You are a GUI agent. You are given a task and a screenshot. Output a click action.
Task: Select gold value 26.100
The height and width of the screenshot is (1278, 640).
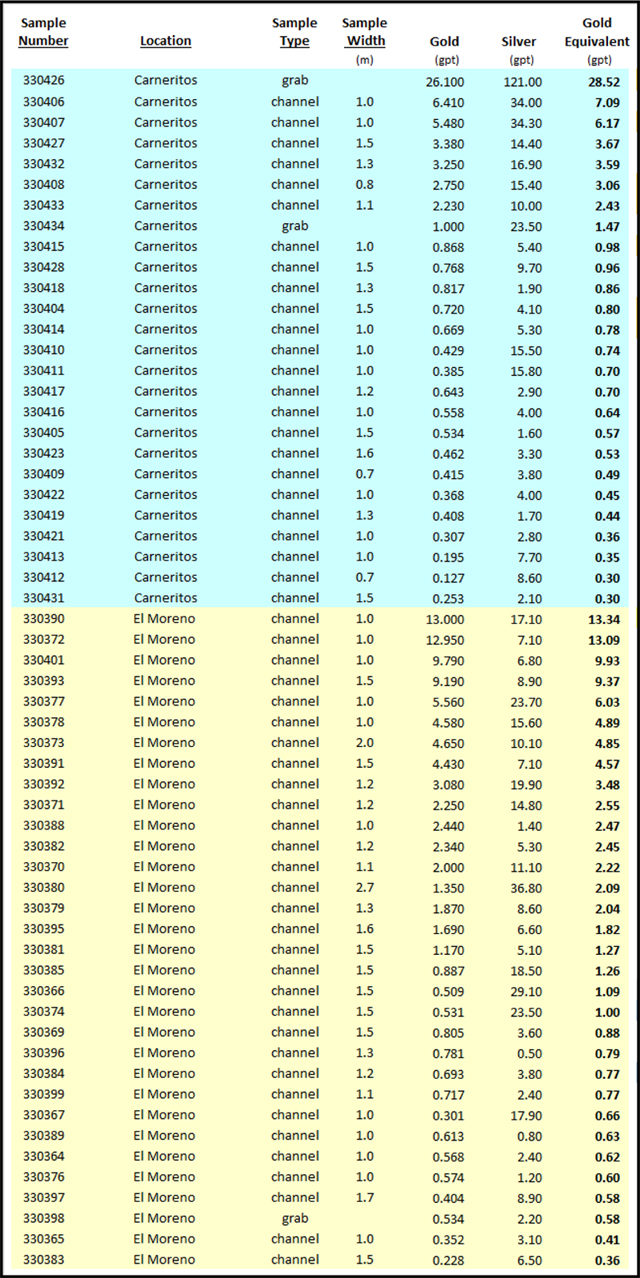point(445,81)
